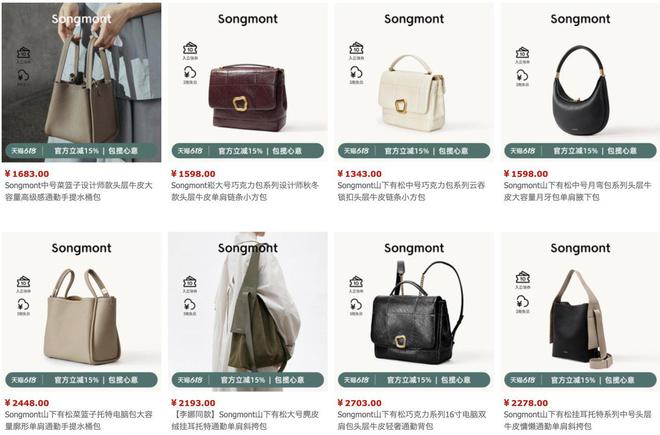The width and height of the screenshot is (660, 435).
Task: Open the burgundy chocolate bag product image
Action: tap(248, 97)
